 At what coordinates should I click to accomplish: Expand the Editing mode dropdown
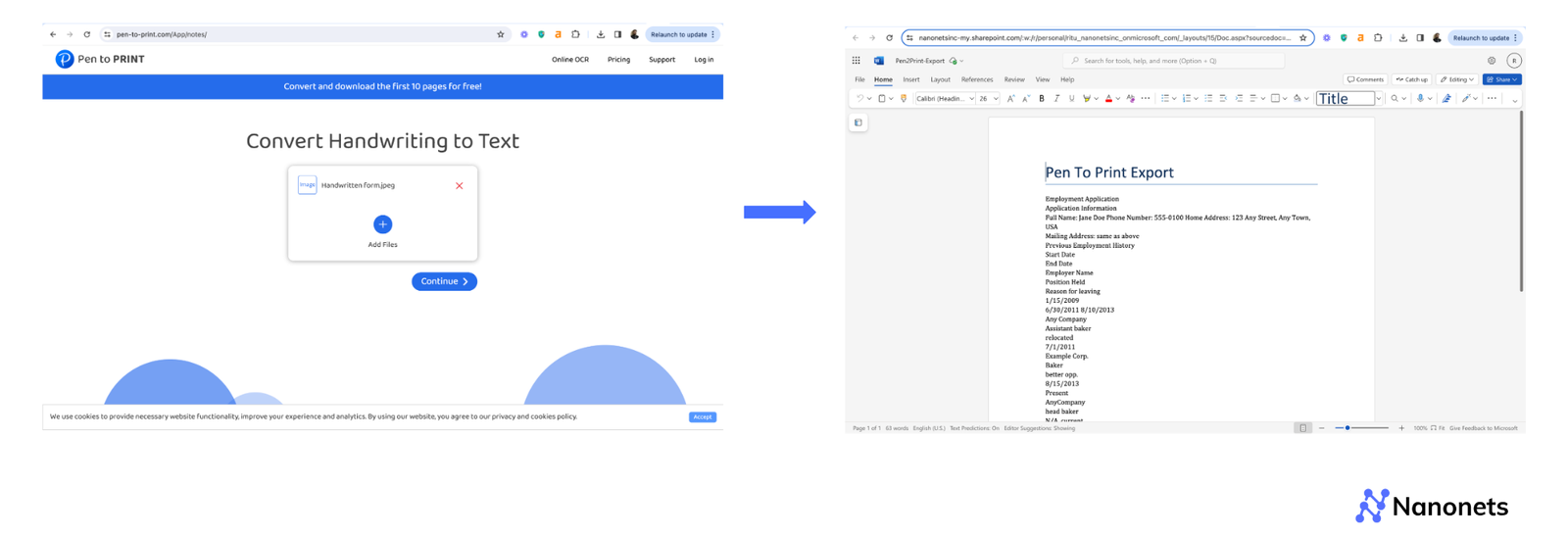coord(1456,79)
